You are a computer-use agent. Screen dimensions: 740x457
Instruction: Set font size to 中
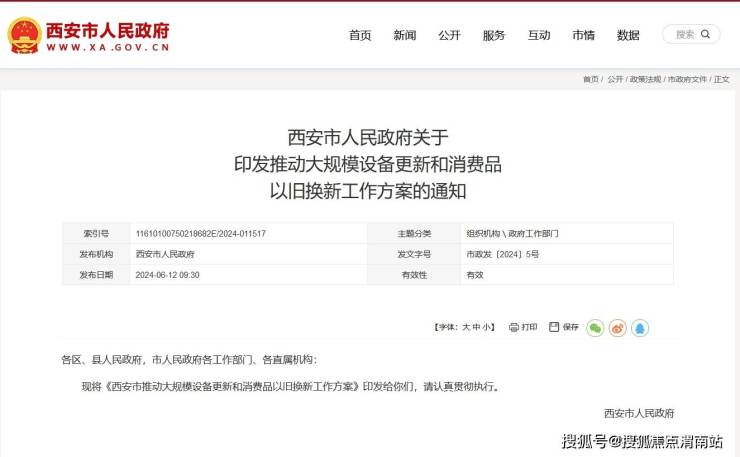pyautogui.click(x=476, y=327)
